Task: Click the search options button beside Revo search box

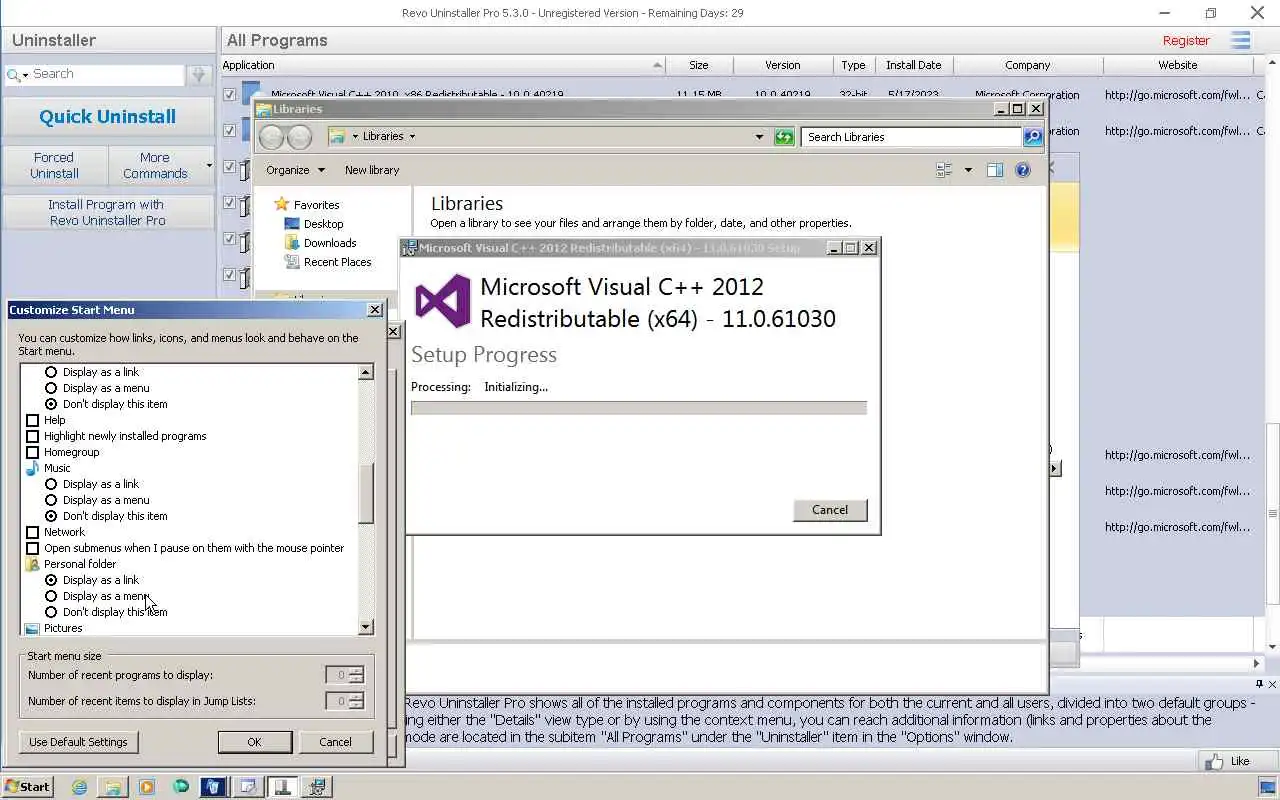Action: [x=198, y=75]
